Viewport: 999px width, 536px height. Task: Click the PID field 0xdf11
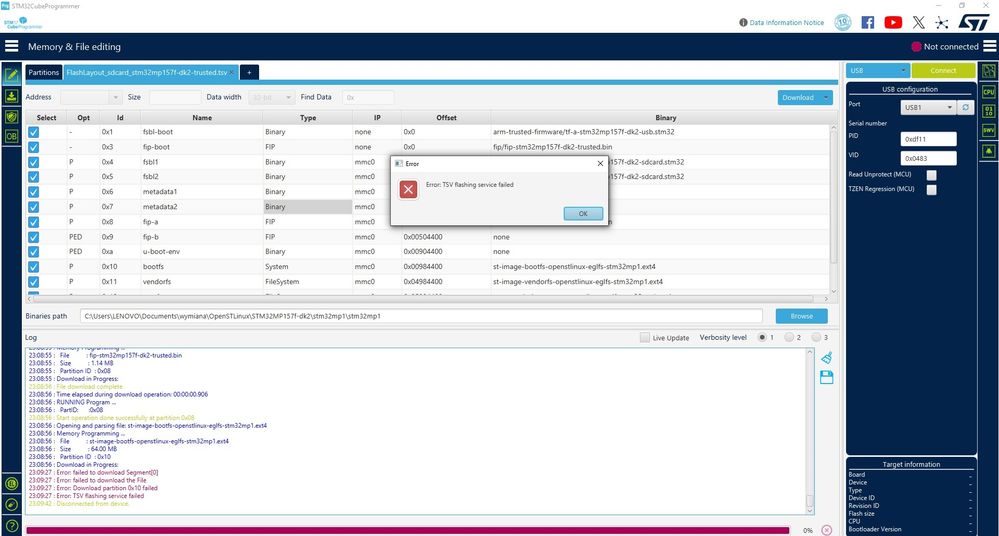click(928, 139)
